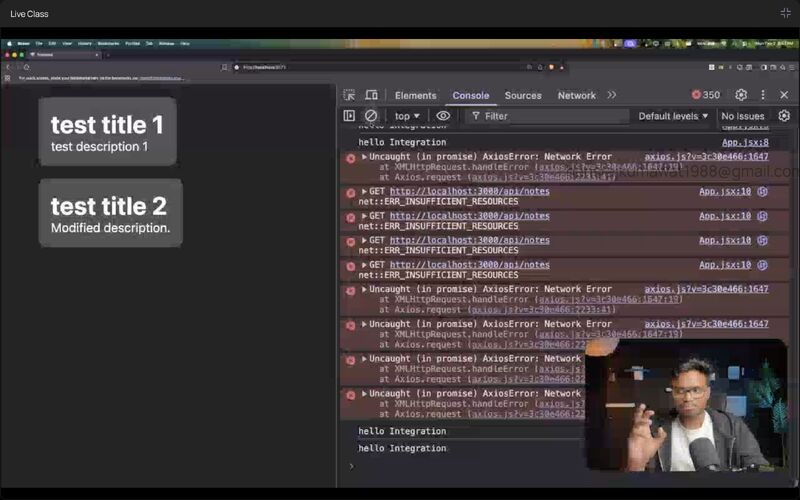
Task: Open the Sources tab
Action: click(523, 96)
